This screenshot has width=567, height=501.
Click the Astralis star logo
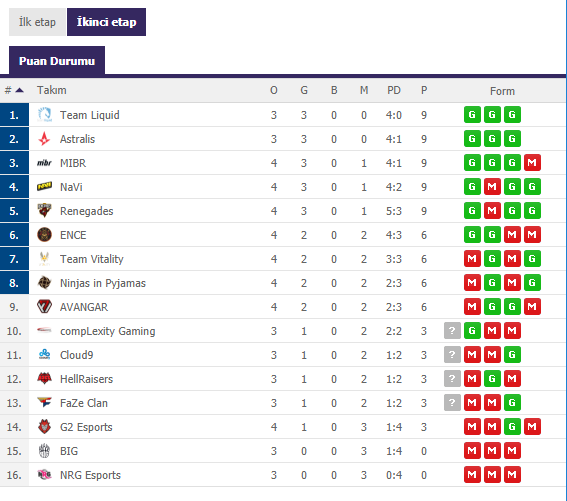click(x=44, y=139)
